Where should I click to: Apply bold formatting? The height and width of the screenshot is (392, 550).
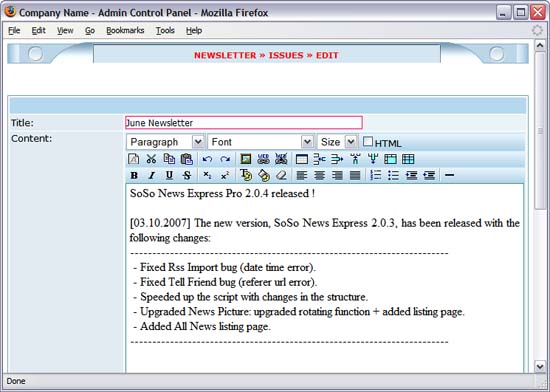click(134, 175)
